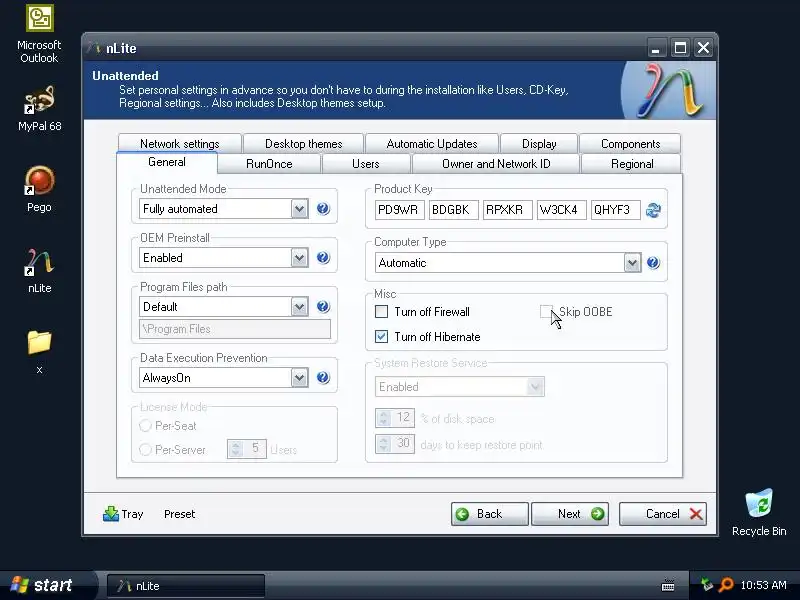Screen dimensions: 800x600
Task: Click the Program Files path text field
Action: (x=235, y=329)
